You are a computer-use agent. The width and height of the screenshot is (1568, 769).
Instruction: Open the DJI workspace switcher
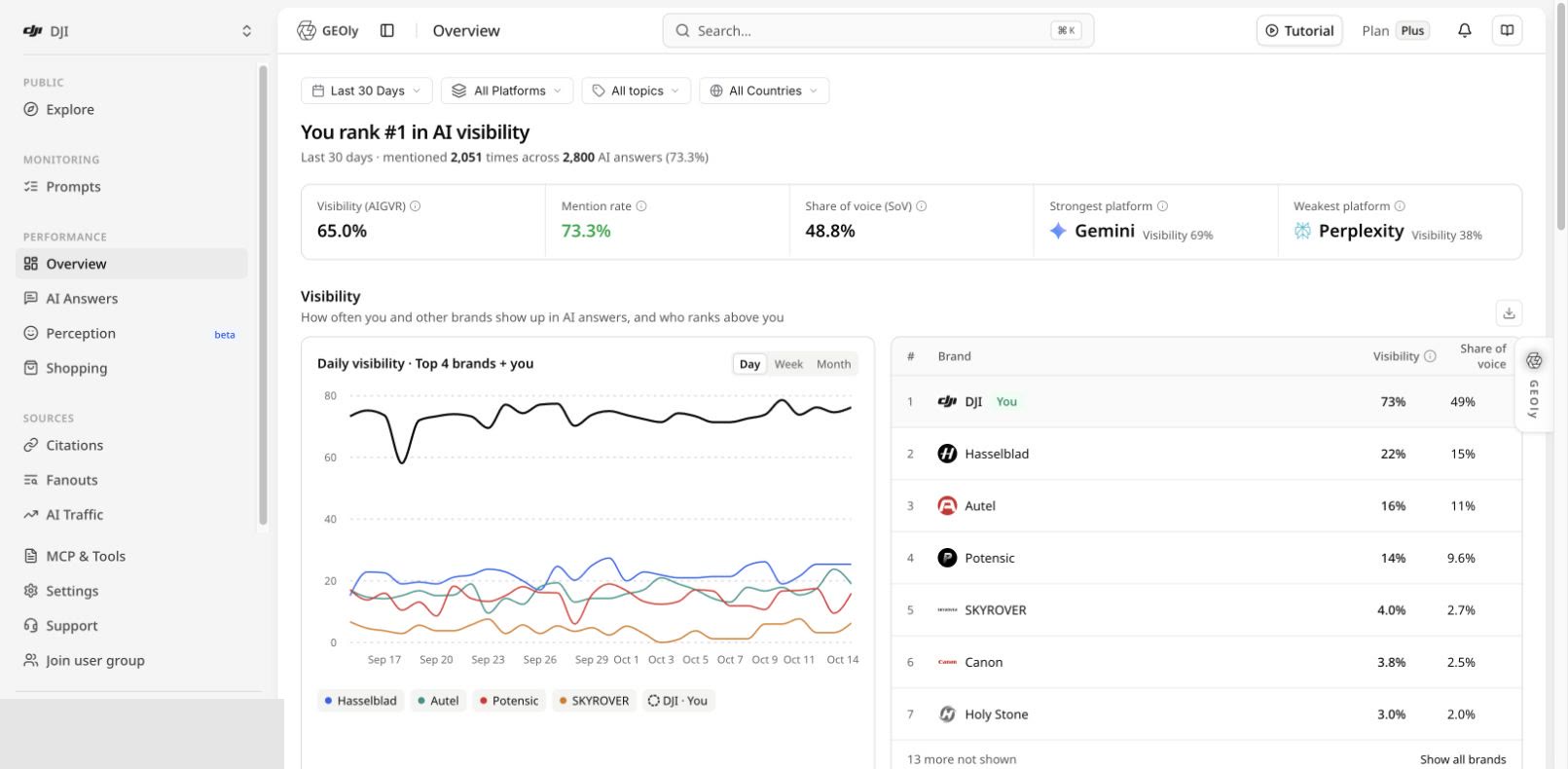pyautogui.click(x=137, y=31)
